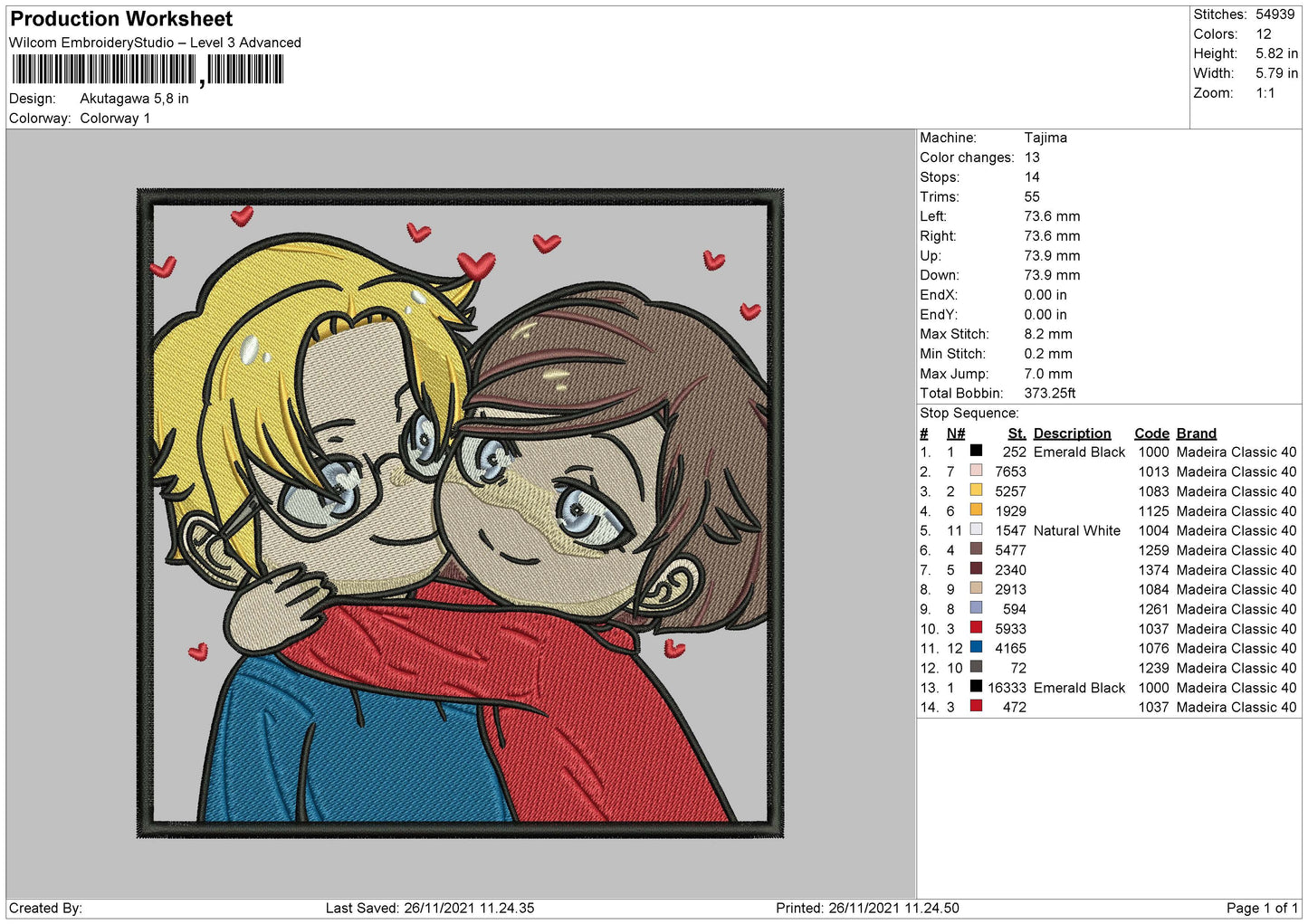Click the embroidery design preview image

coord(460,513)
